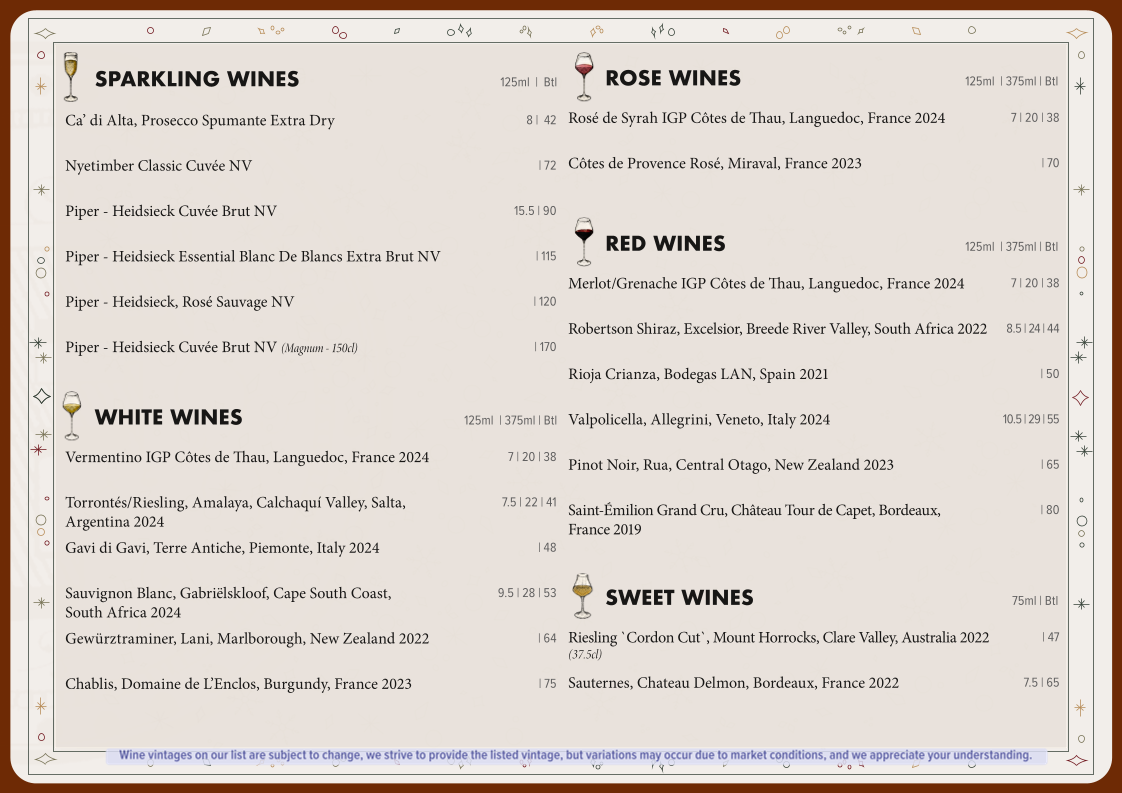The height and width of the screenshot is (793, 1122).
Task: Click the Miraval rosé price 70
Action: tap(1050, 163)
